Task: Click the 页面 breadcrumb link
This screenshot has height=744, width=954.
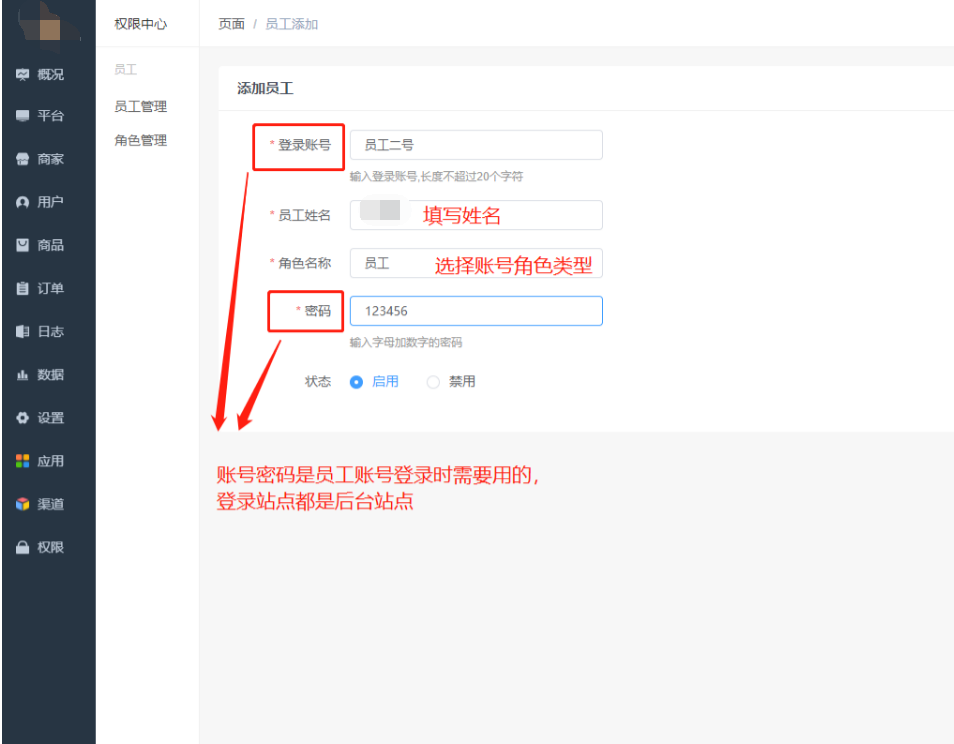Action: [231, 24]
